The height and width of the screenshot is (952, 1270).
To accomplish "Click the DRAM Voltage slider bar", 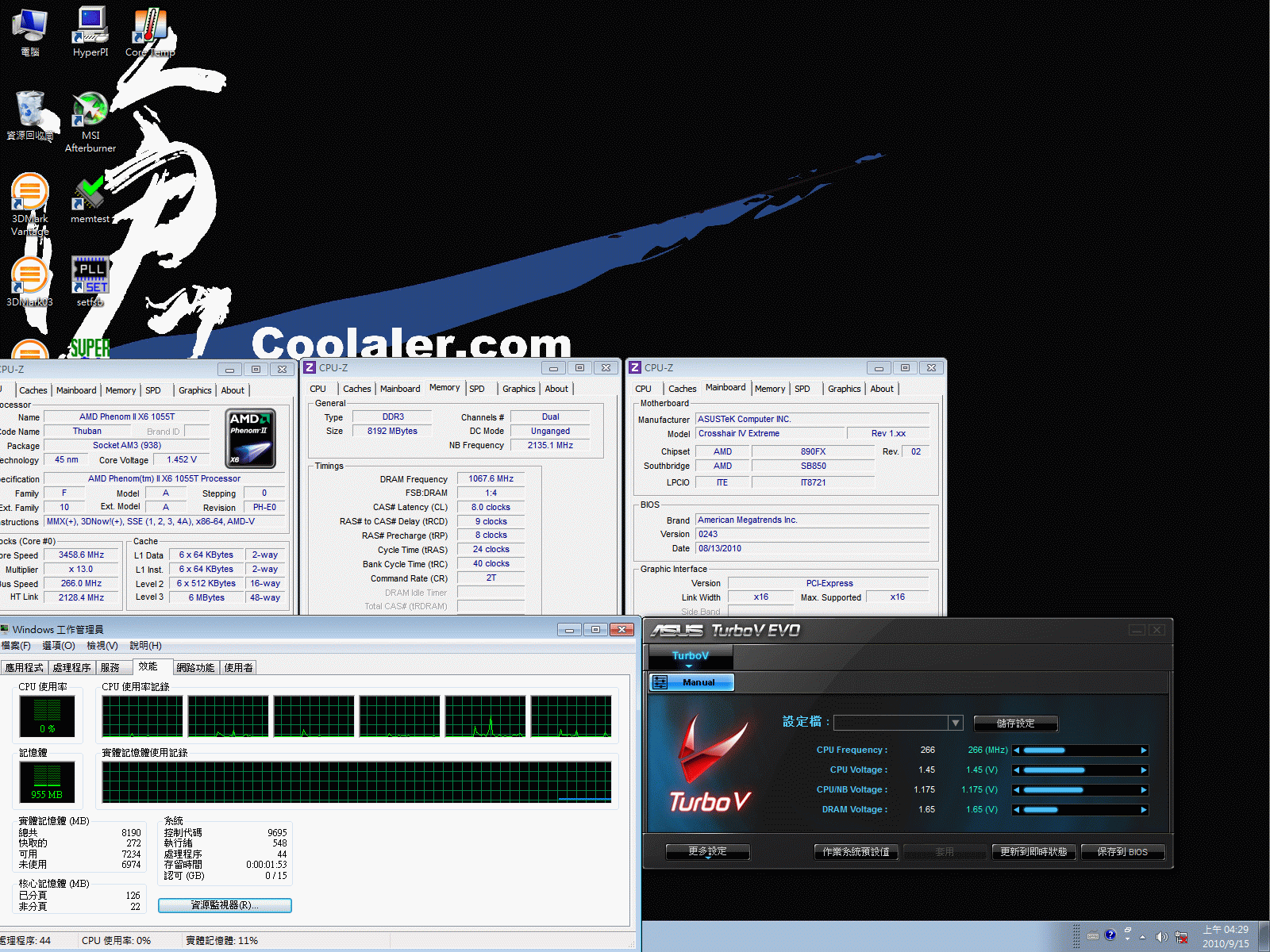I will click(1079, 810).
